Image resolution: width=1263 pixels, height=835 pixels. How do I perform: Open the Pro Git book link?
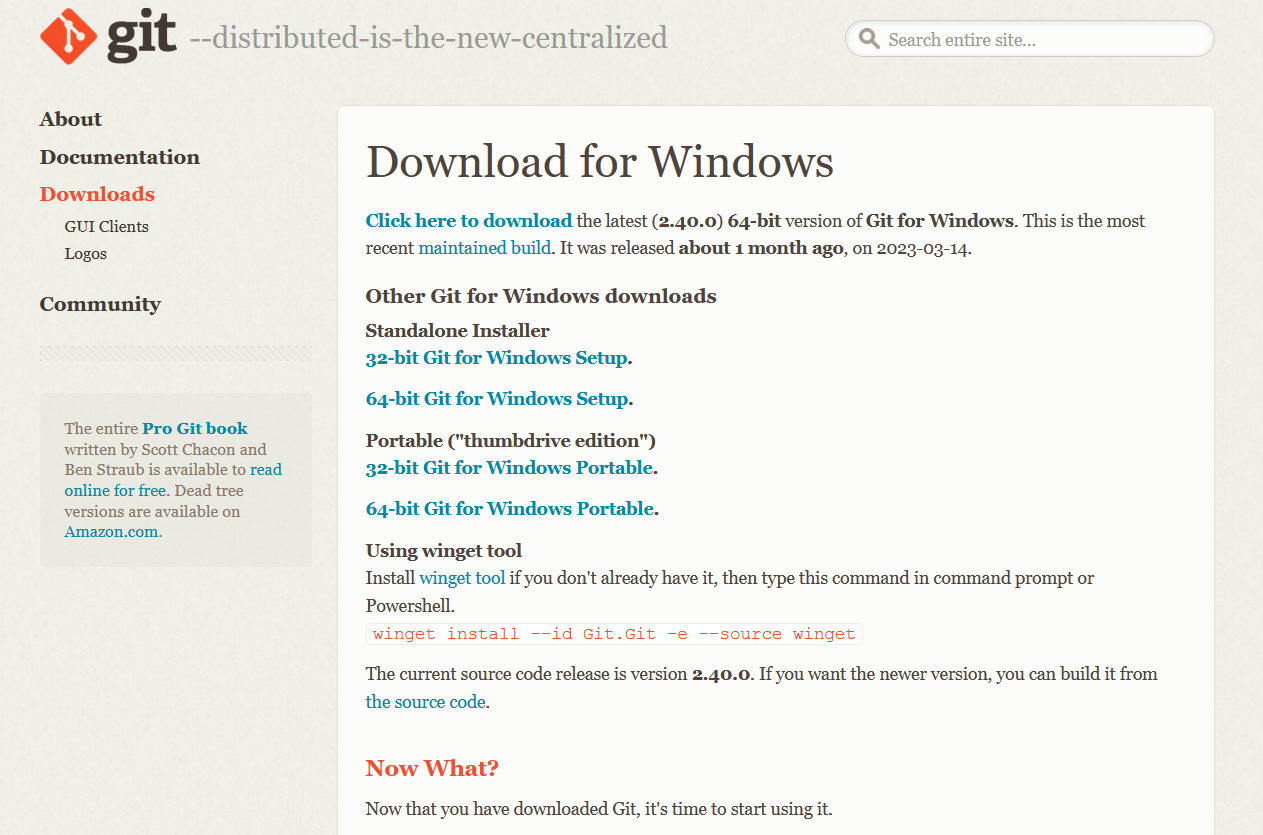(x=194, y=428)
